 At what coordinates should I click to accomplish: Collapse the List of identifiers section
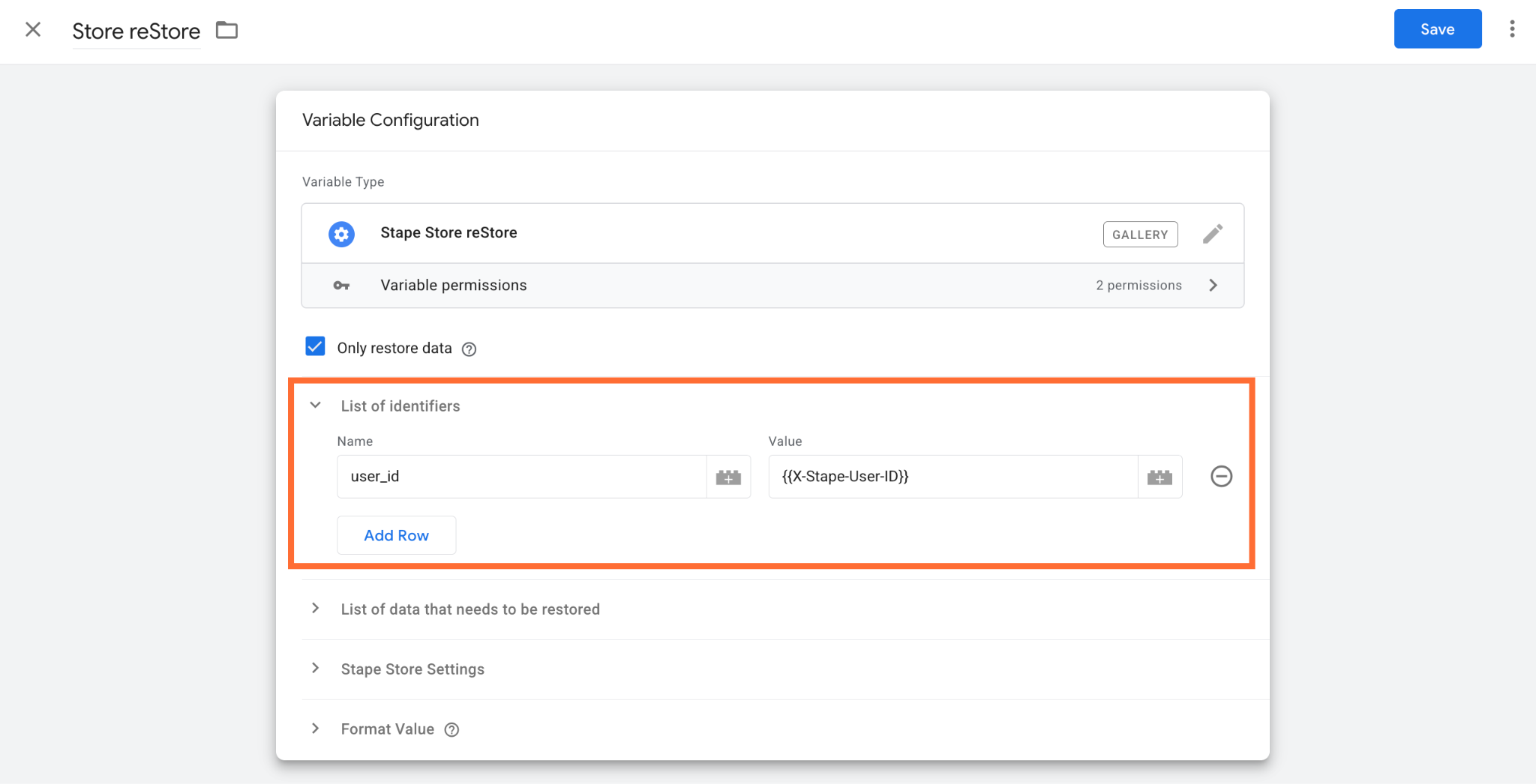[316, 405]
